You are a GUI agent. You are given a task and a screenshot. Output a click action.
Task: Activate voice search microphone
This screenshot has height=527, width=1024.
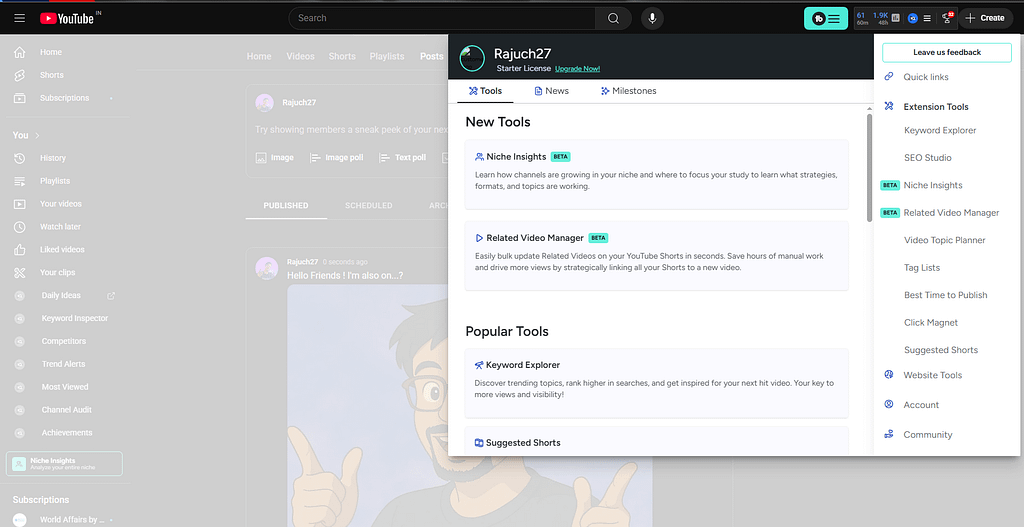652,18
